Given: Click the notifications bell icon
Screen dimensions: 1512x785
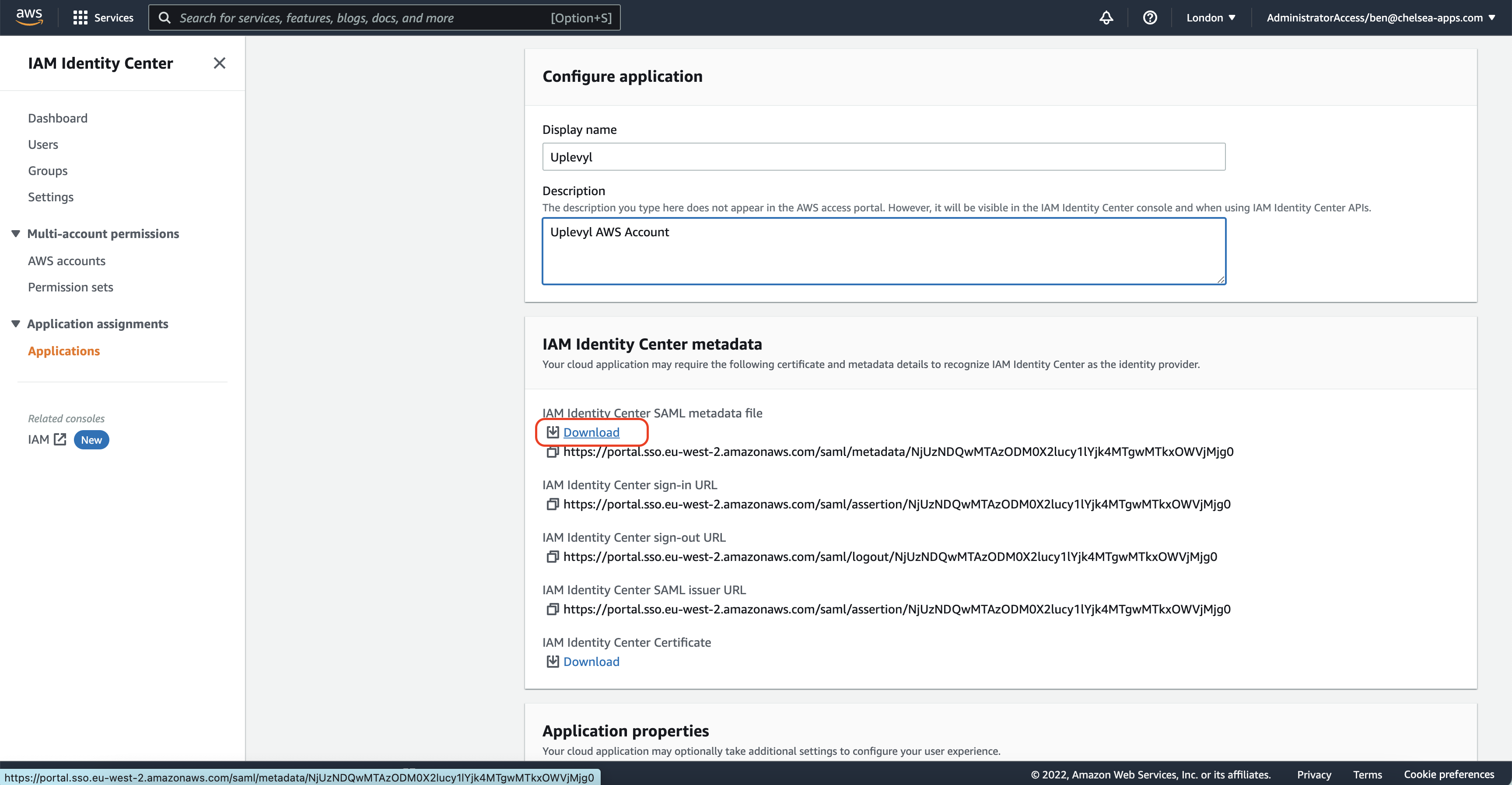Looking at the screenshot, I should click(1106, 18).
